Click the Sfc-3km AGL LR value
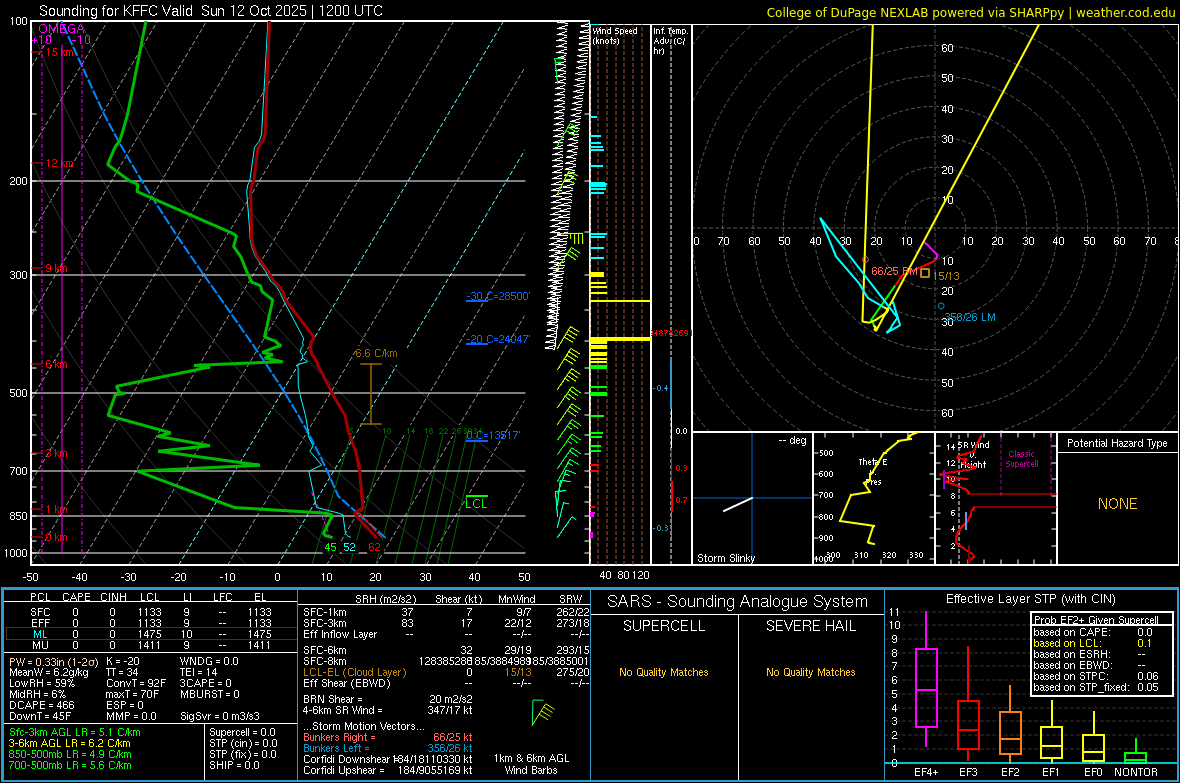The image size is (1180, 783). coord(75,732)
